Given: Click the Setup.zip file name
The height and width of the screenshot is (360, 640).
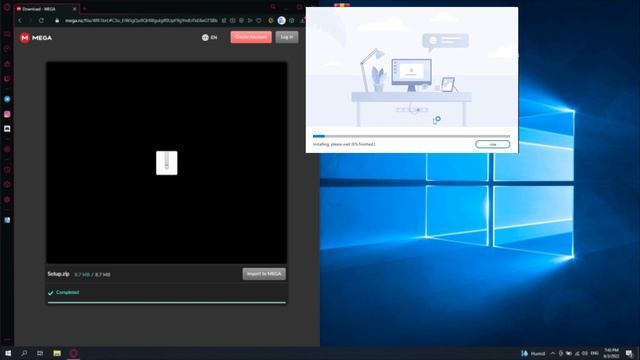Looking at the screenshot, I should [x=58, y=274].
